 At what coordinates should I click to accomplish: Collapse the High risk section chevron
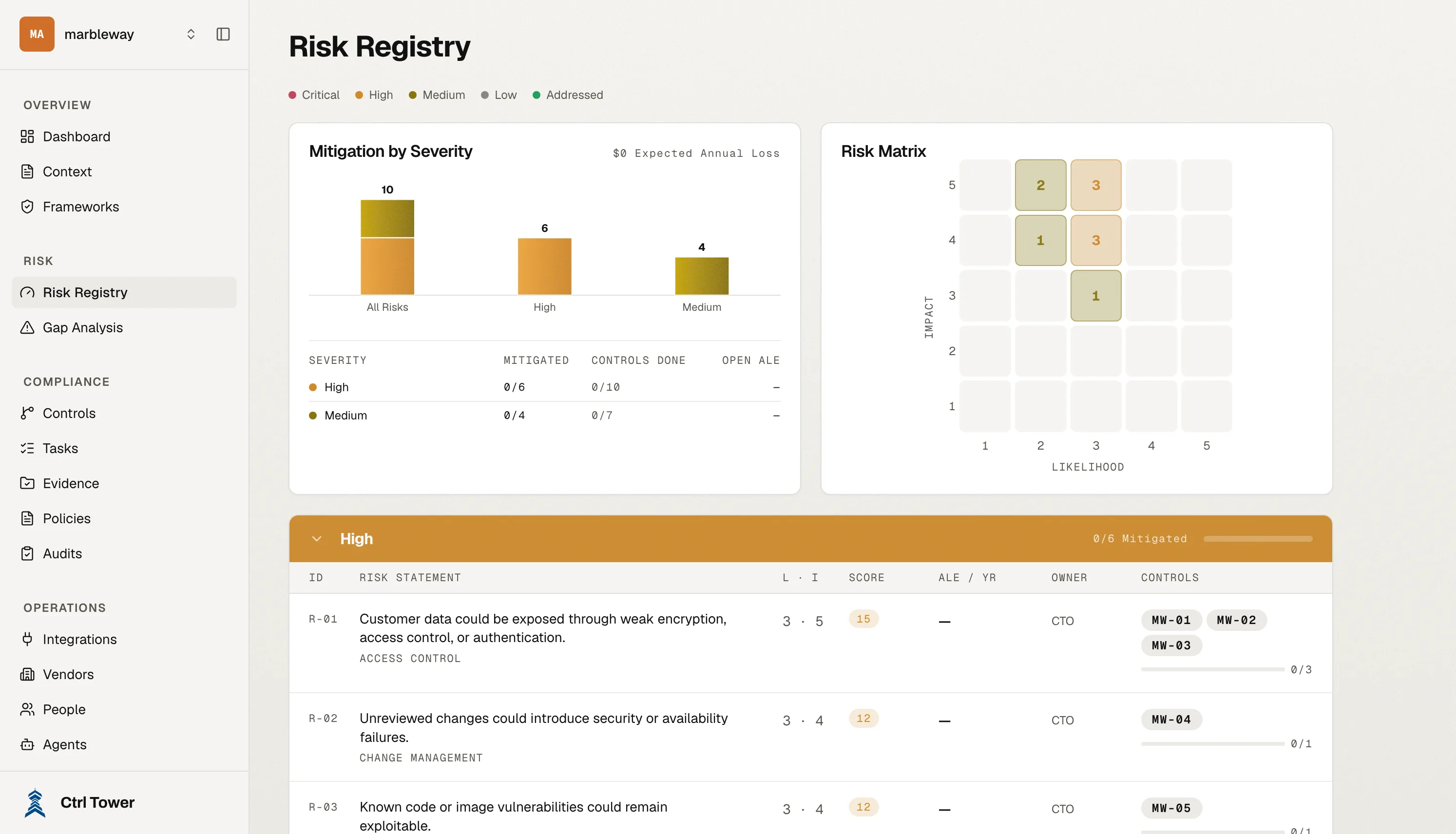pyautogui.click(x=316, y=538)
